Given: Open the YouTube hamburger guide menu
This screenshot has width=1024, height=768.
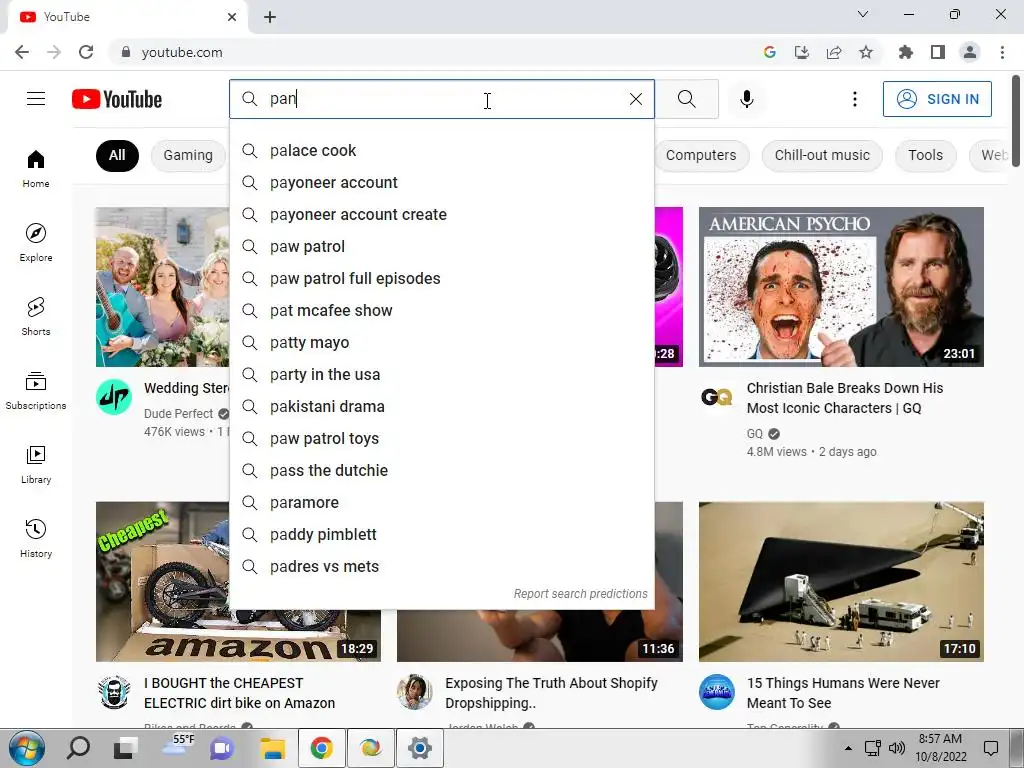Looking at the screenshot, I should tap(36, 99).
